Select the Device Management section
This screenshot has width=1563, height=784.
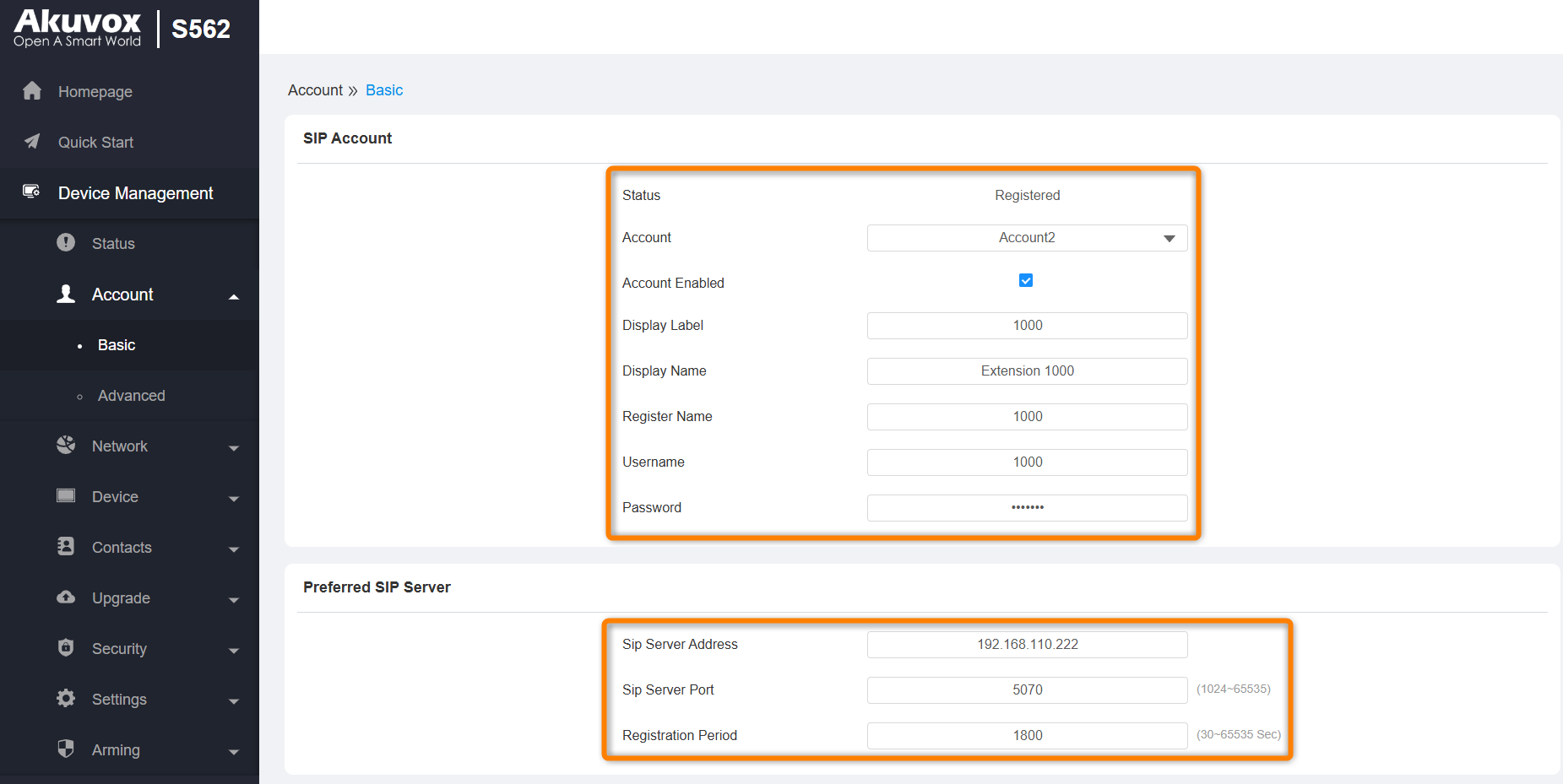(129, 192)
